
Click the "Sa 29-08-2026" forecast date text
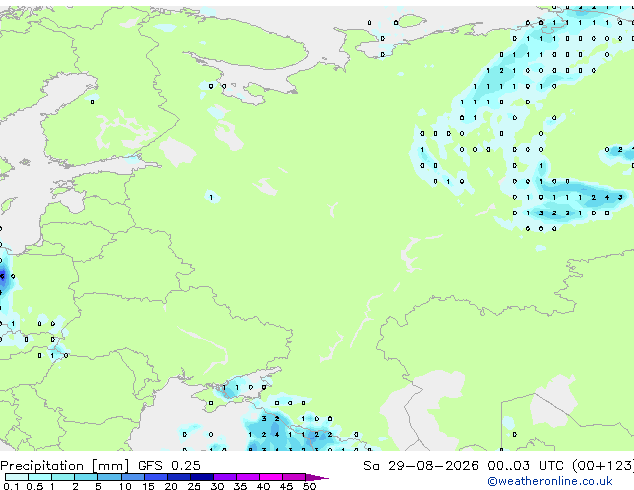click(421, 466)
